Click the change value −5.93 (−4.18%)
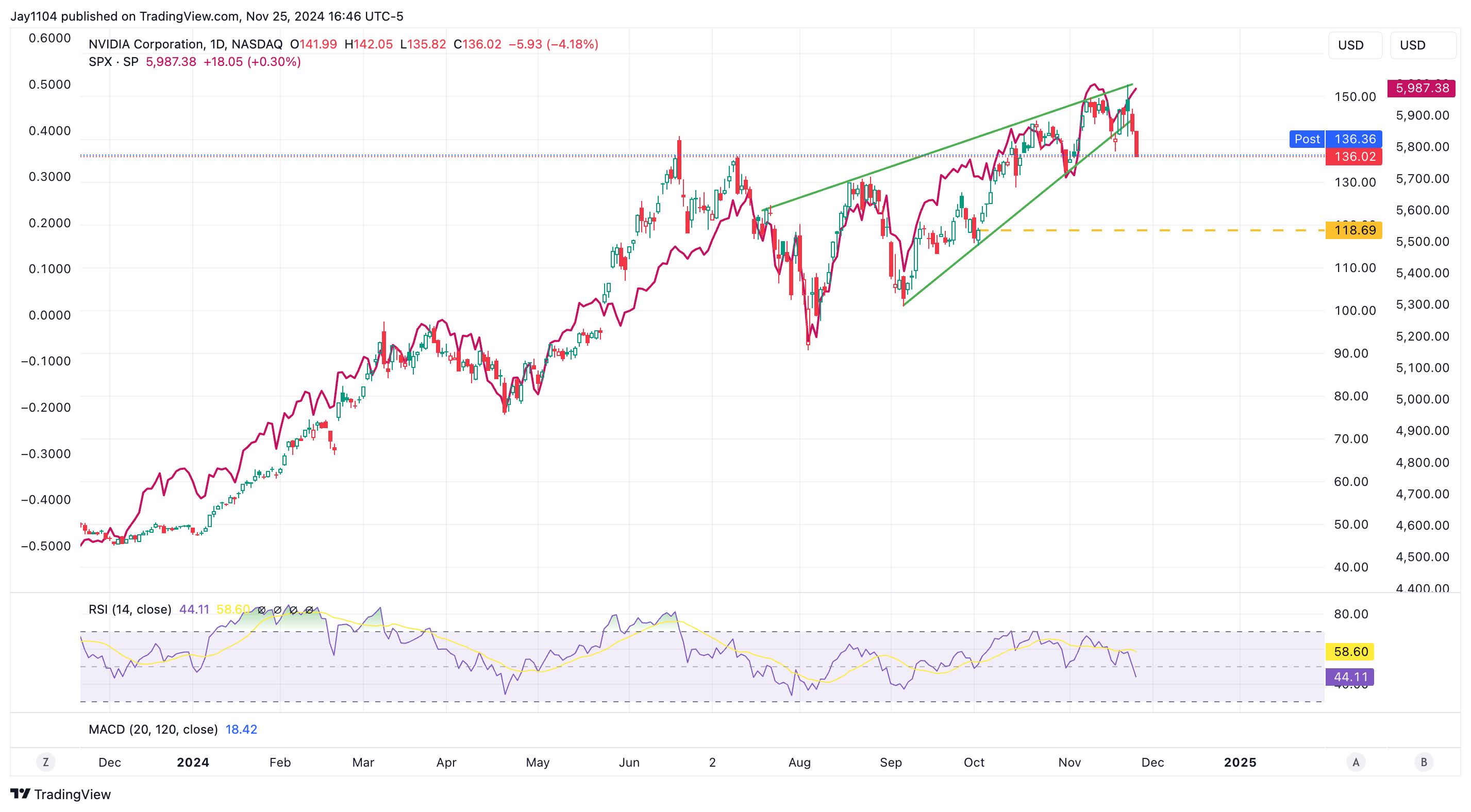 click(554, 44)
